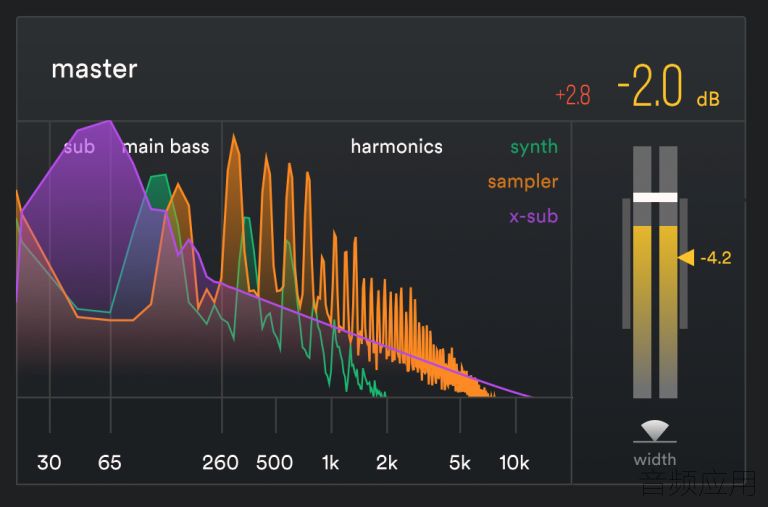Click the width label
The width and height of the screenshot is (768, 507).
coord(655,459)
